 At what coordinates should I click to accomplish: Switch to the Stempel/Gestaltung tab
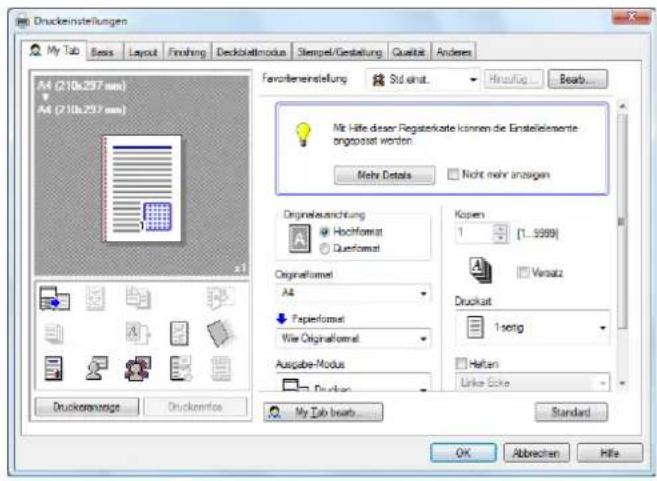[x=340, y=52]
